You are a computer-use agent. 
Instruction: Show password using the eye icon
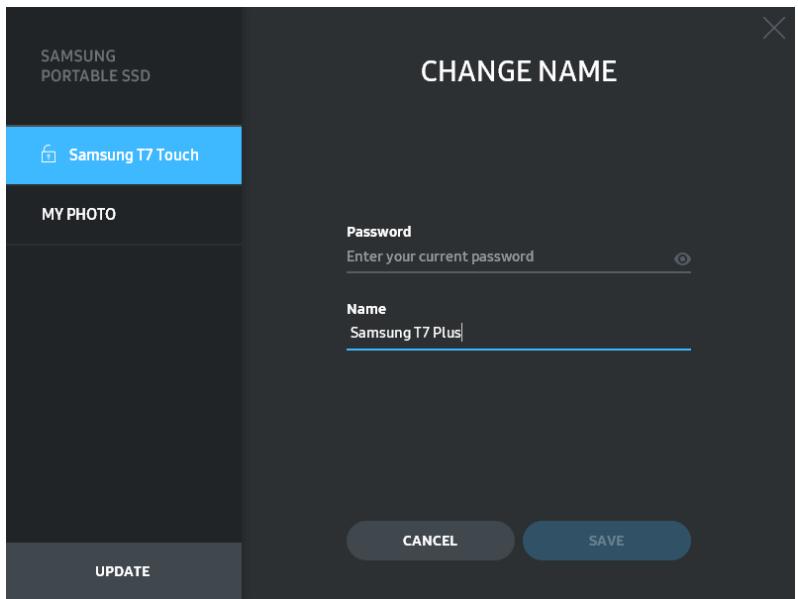[682, 258]
